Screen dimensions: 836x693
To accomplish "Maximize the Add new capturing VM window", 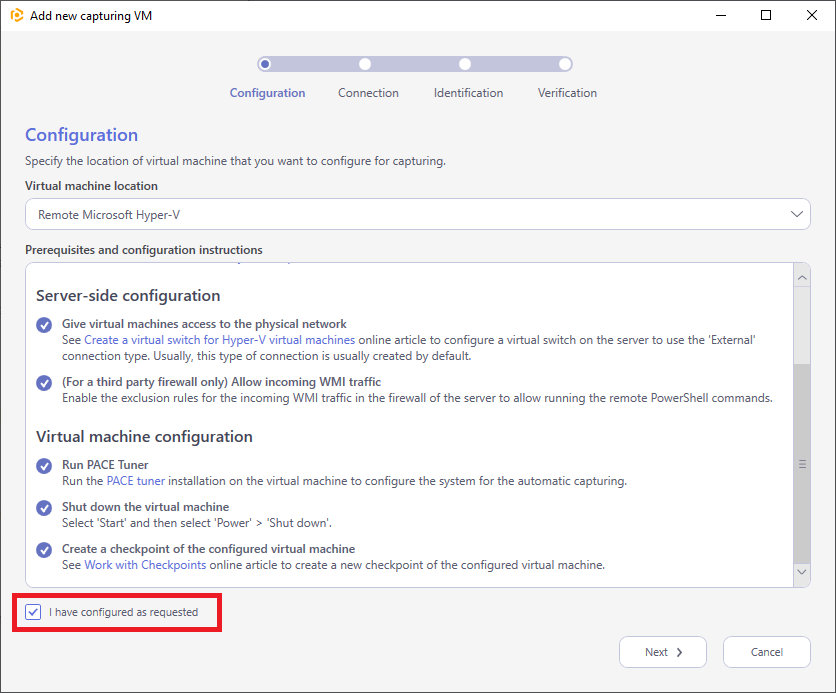I will 766,15.
